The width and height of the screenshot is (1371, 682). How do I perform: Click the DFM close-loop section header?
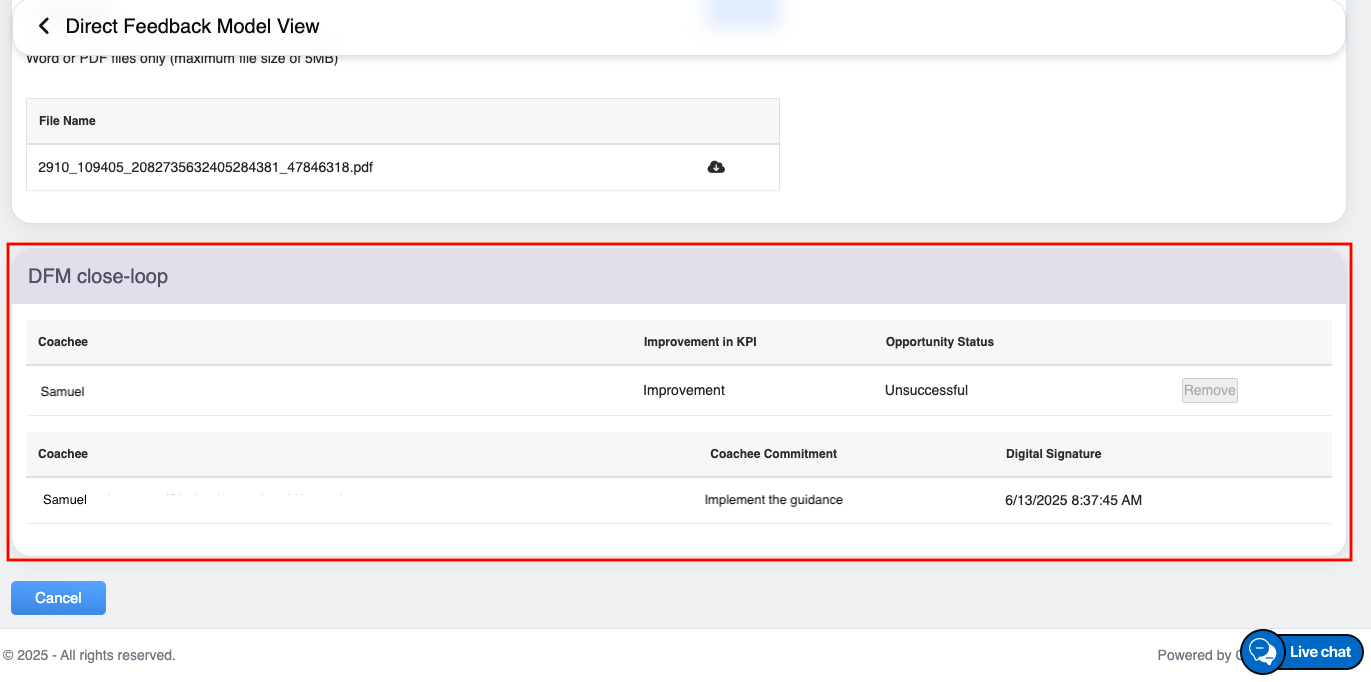(x=98, y=276)
